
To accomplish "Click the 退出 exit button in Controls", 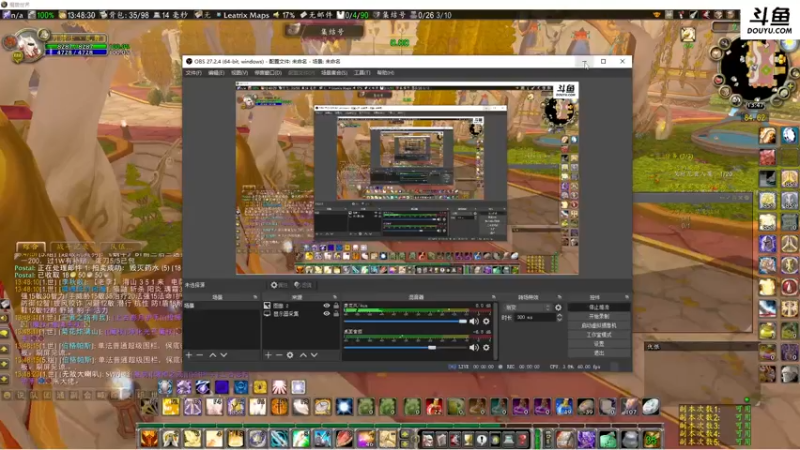I will click(x=598, y=353).
